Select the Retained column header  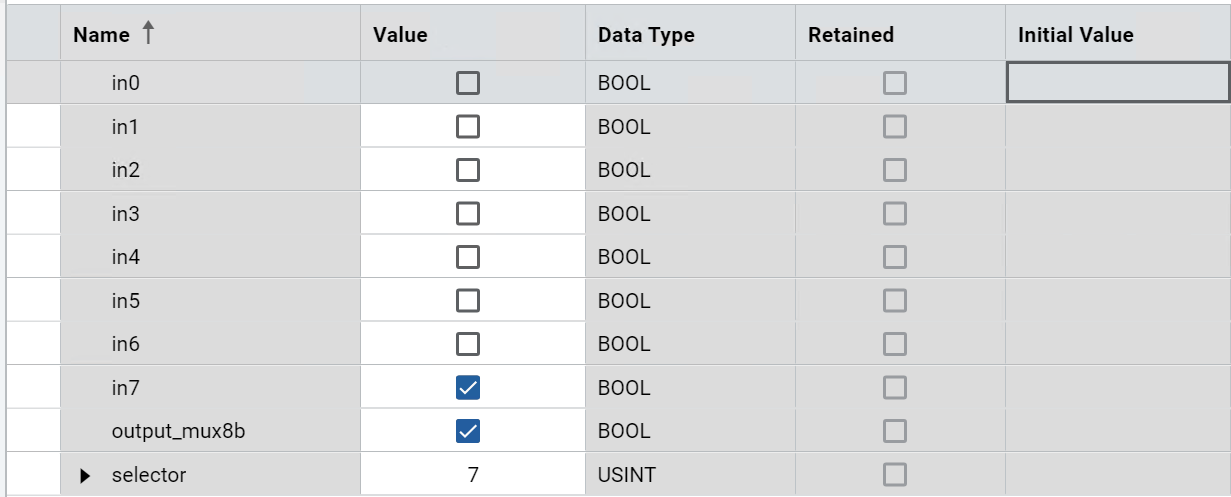[x=901, y=34]
